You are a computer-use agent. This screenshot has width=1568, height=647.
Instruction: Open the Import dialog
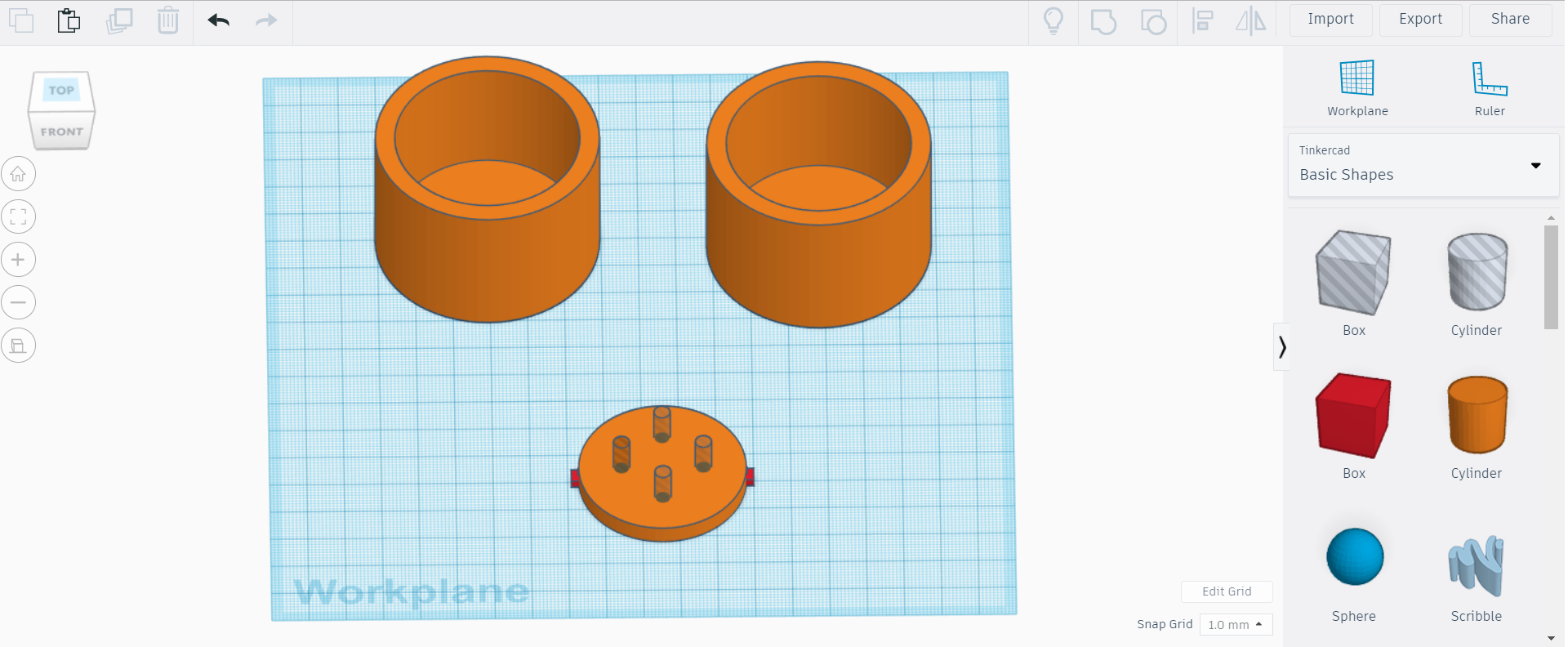tap(1330, 20)
